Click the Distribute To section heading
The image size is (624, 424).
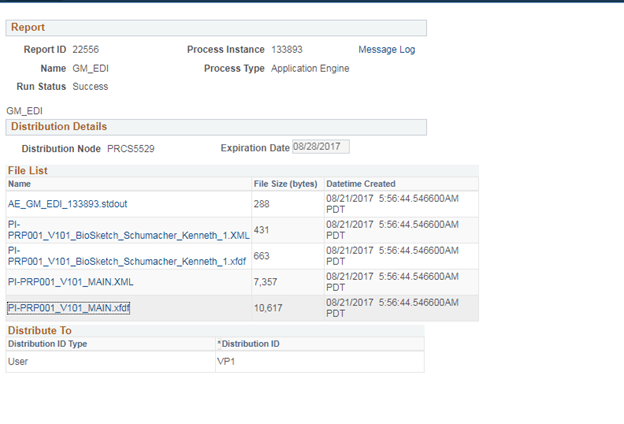40,331
